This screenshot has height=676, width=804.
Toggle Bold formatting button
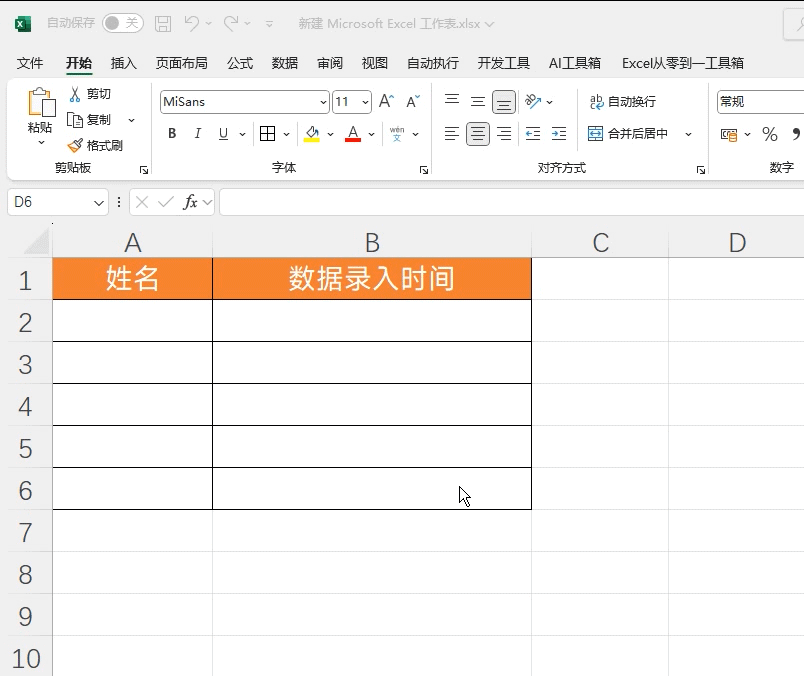click(x=172, y=134)
